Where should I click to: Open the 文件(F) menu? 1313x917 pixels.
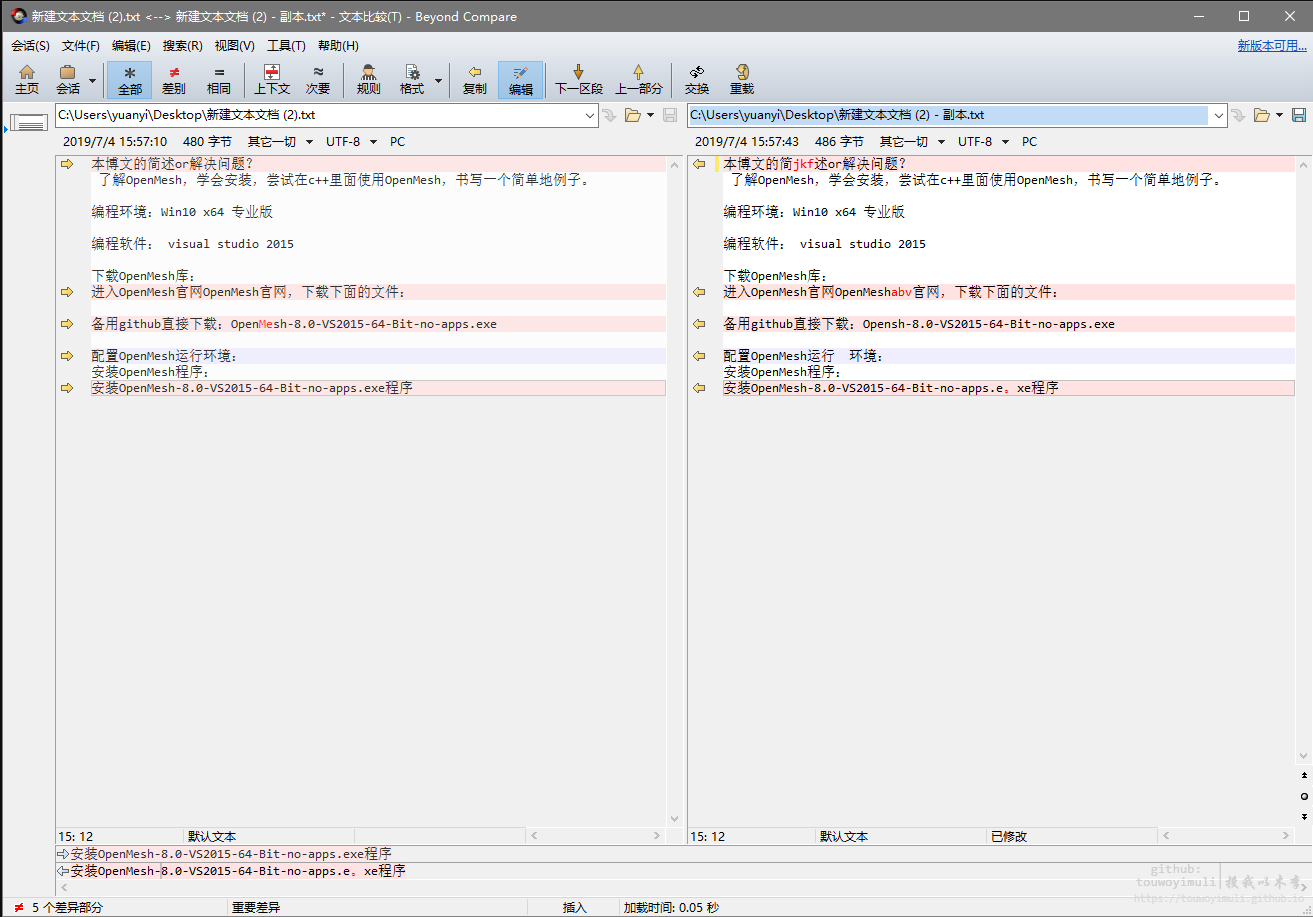81,46
